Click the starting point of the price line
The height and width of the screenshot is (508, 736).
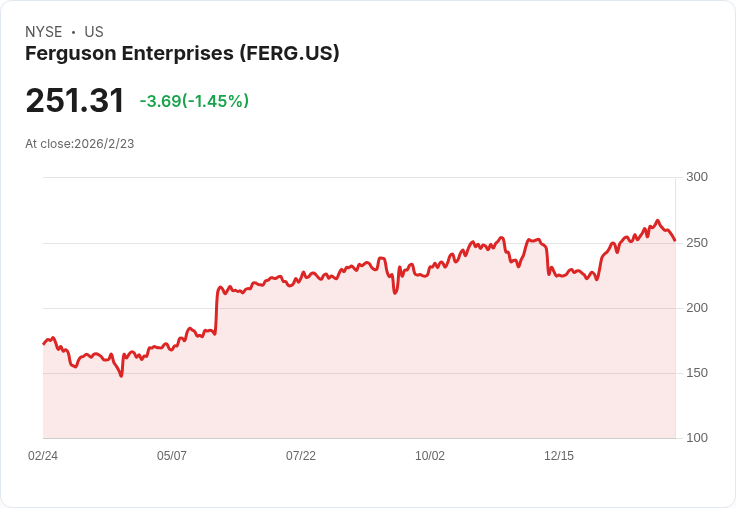pyautogui.click(x=44, y=344)
